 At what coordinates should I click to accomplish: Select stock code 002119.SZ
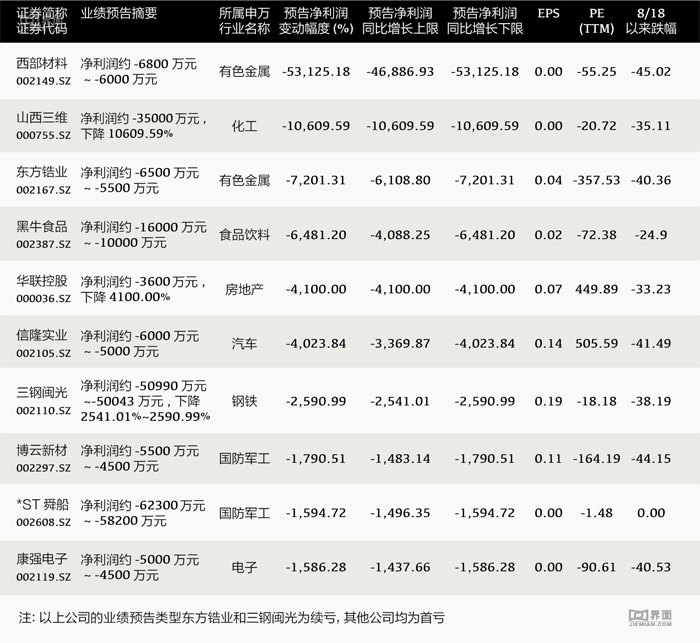click(x=43, y=576)
